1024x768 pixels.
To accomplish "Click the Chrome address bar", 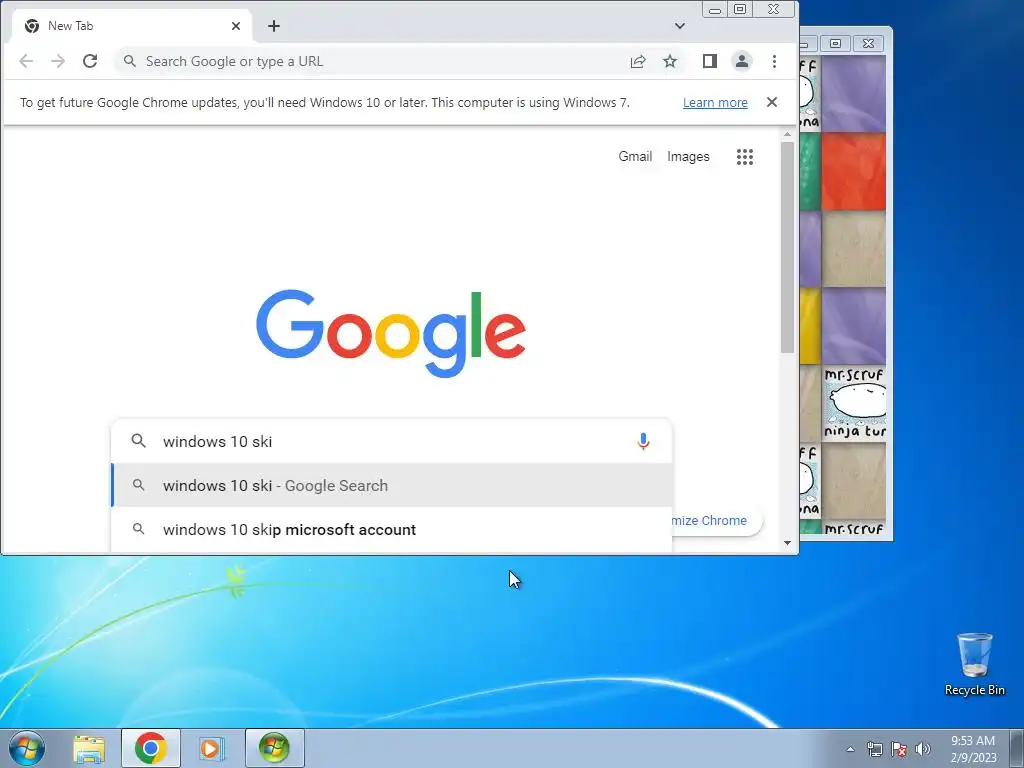I will click(x=372, y=61).
